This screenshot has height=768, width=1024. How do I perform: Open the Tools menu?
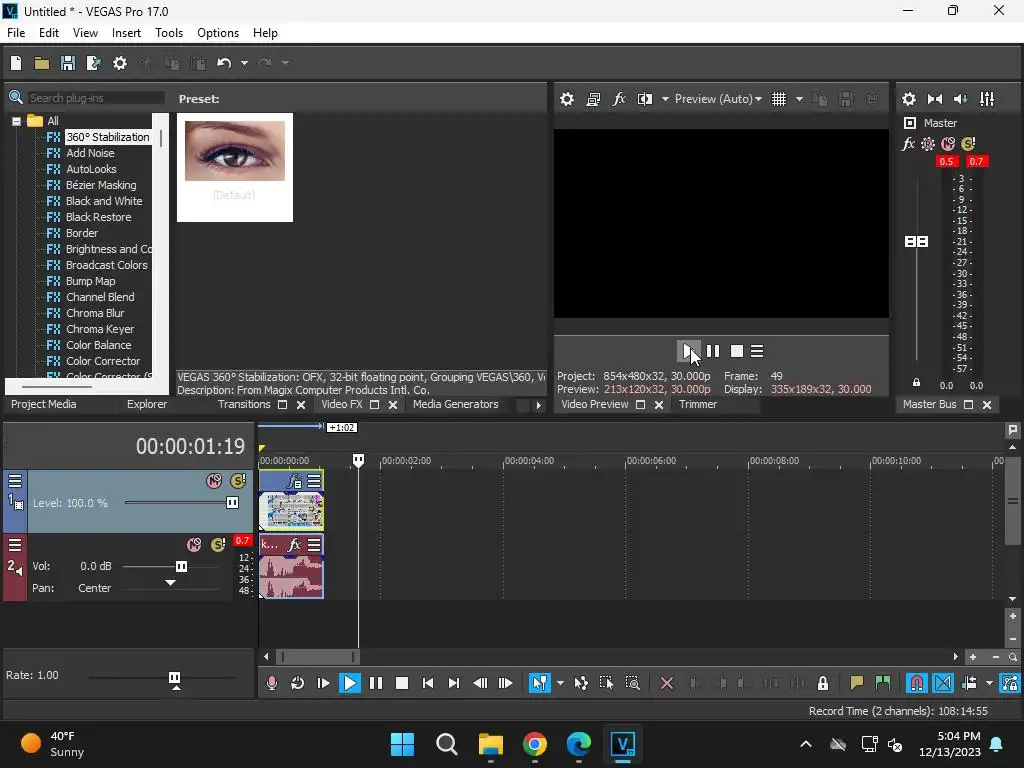tap(168, 33)
